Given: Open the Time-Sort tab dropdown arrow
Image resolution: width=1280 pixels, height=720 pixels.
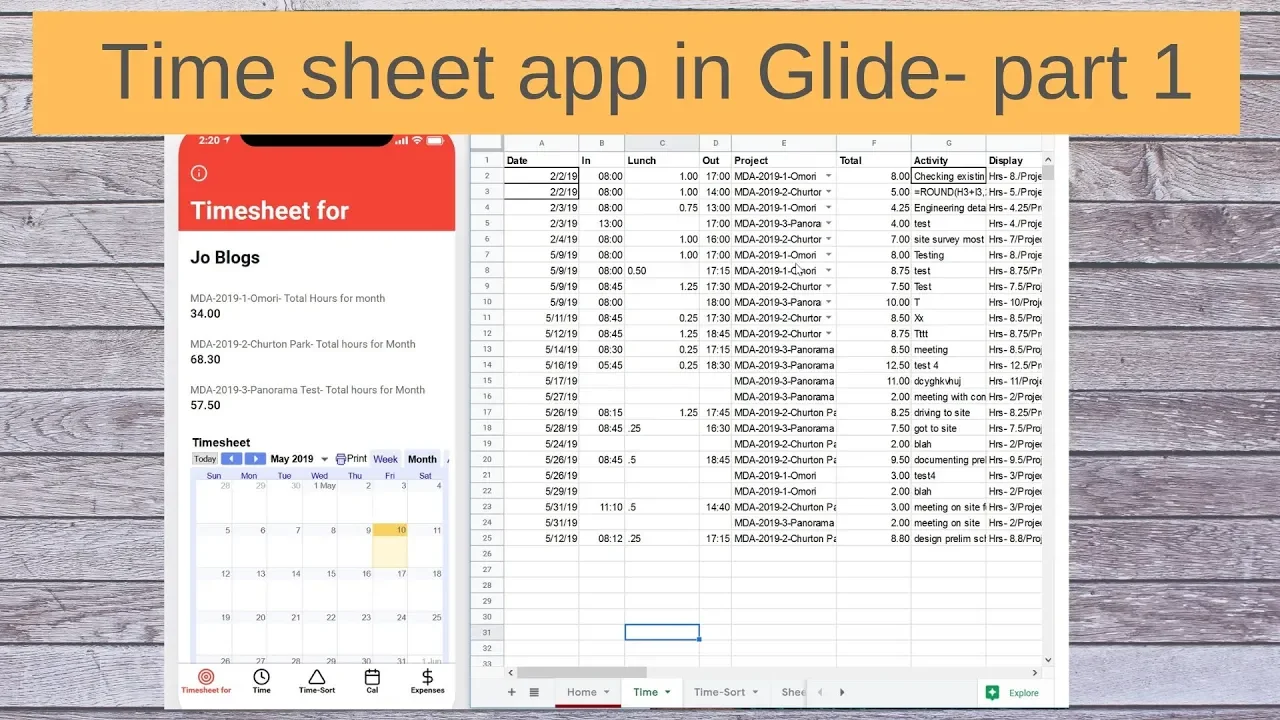Looking at the screenshot, I should (x=755, y=692).
